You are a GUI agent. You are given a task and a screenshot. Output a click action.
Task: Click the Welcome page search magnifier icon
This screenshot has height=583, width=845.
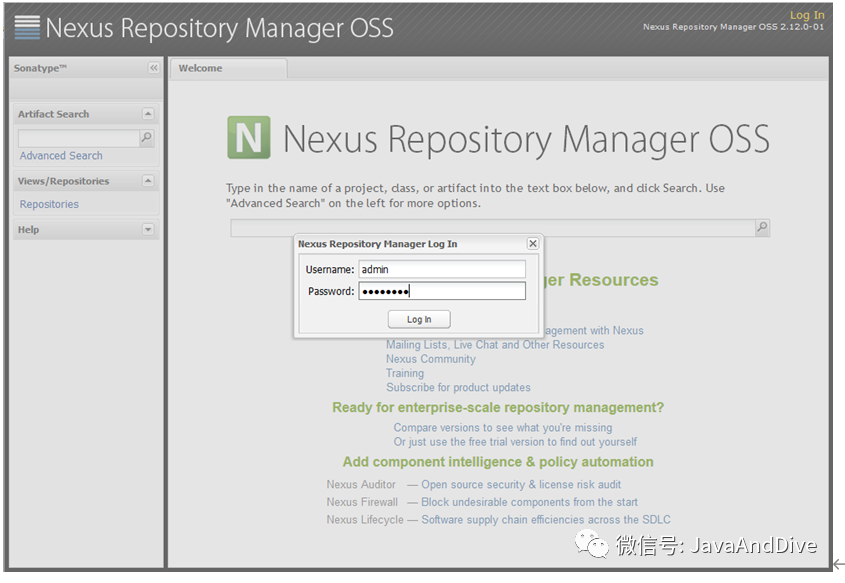tap(762, 227)
